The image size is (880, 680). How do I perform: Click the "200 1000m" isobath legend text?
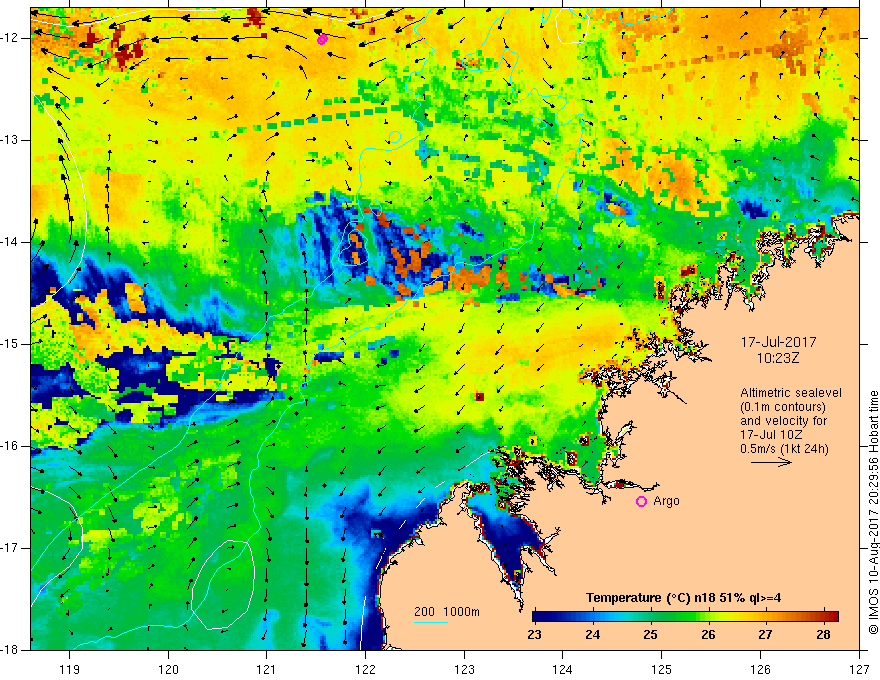point(447,612)
